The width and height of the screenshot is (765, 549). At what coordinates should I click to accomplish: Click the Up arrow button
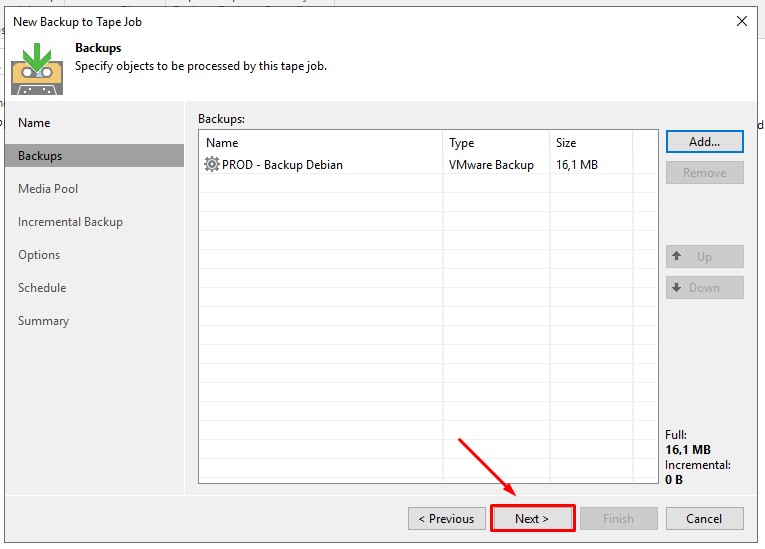coord(704,256)
